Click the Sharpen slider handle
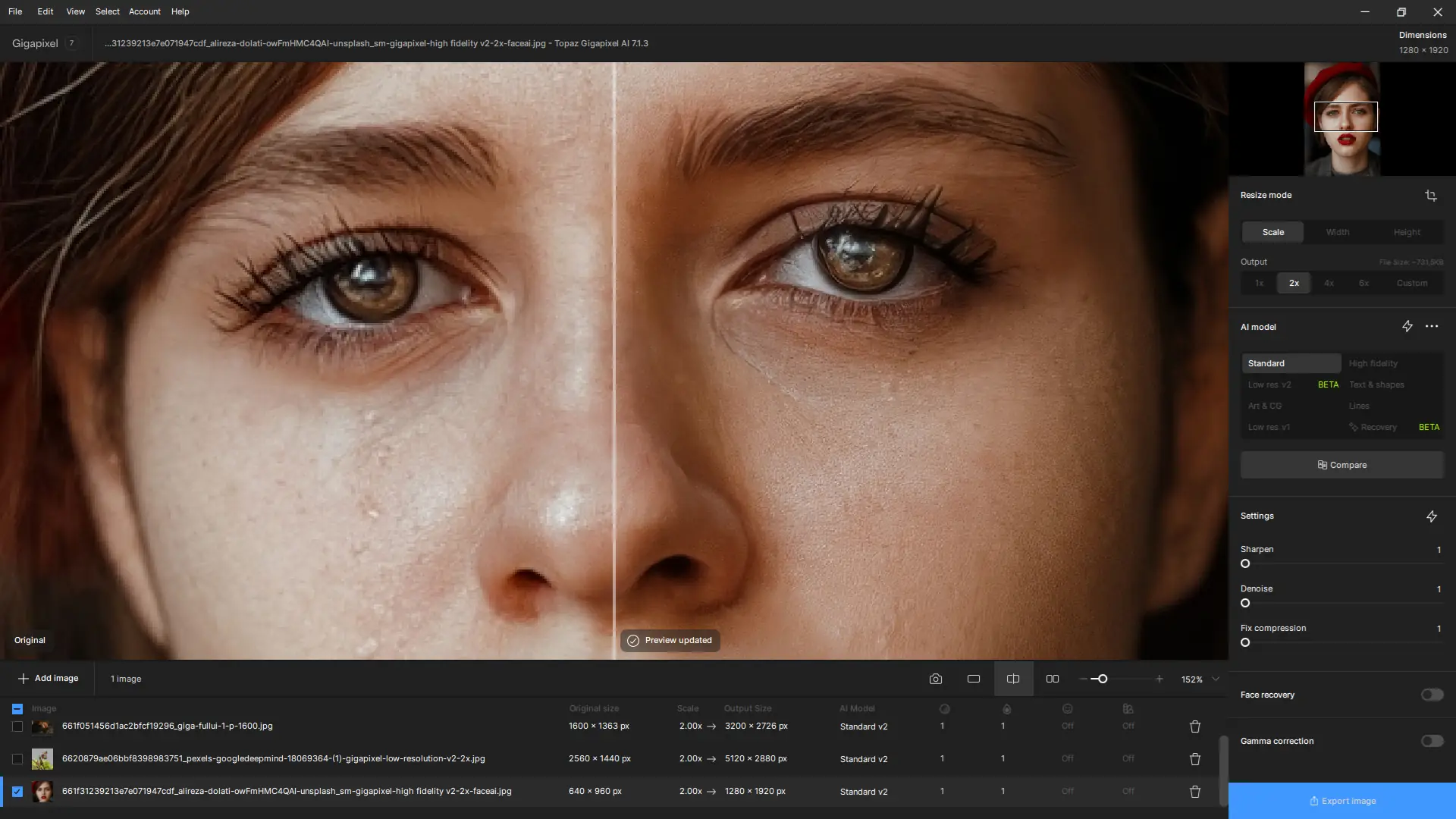This screenshot has height=819, width=1456. [x=1245, y=564]
